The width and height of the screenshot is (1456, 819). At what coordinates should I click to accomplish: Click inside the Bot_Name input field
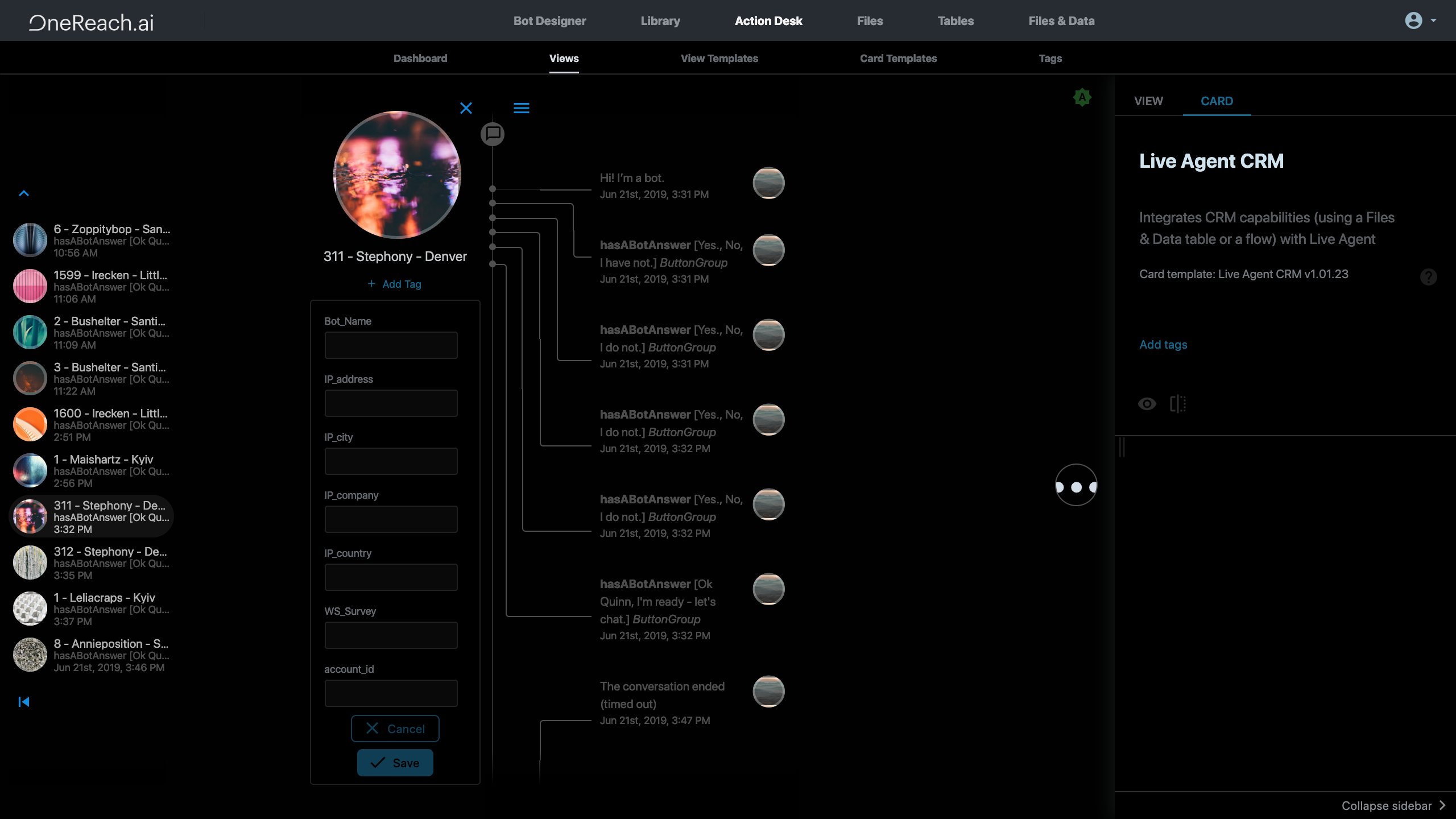[x=391, y=345]
